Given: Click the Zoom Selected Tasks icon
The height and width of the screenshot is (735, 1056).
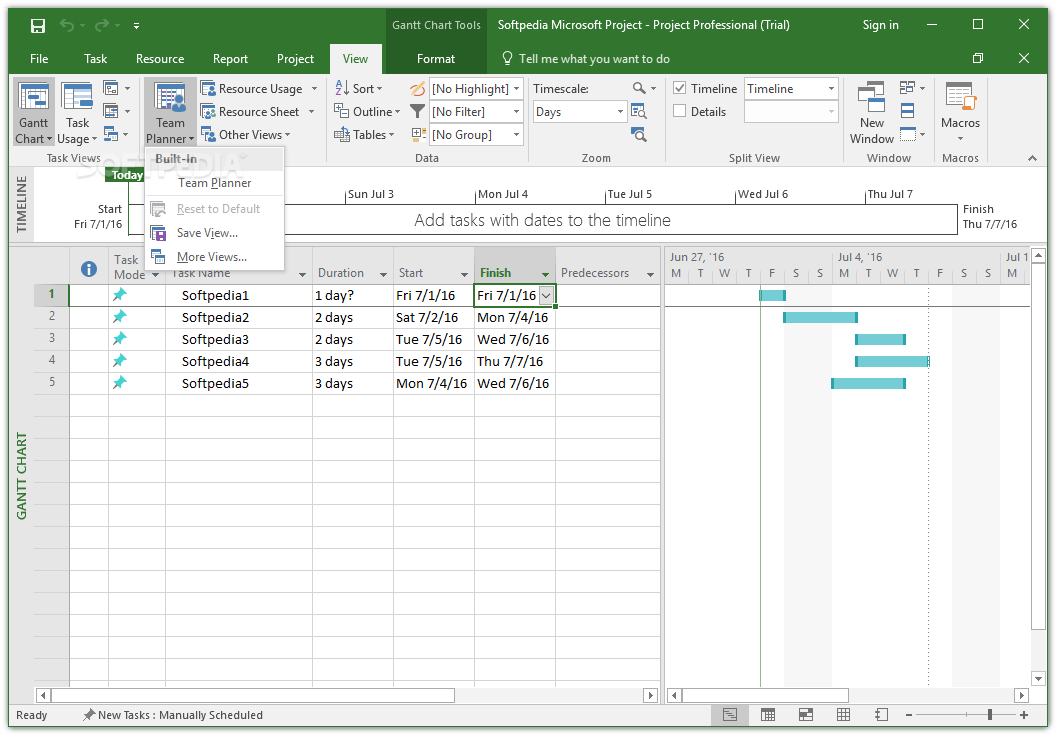Looking at the screenshot, I should pos(638,135).
